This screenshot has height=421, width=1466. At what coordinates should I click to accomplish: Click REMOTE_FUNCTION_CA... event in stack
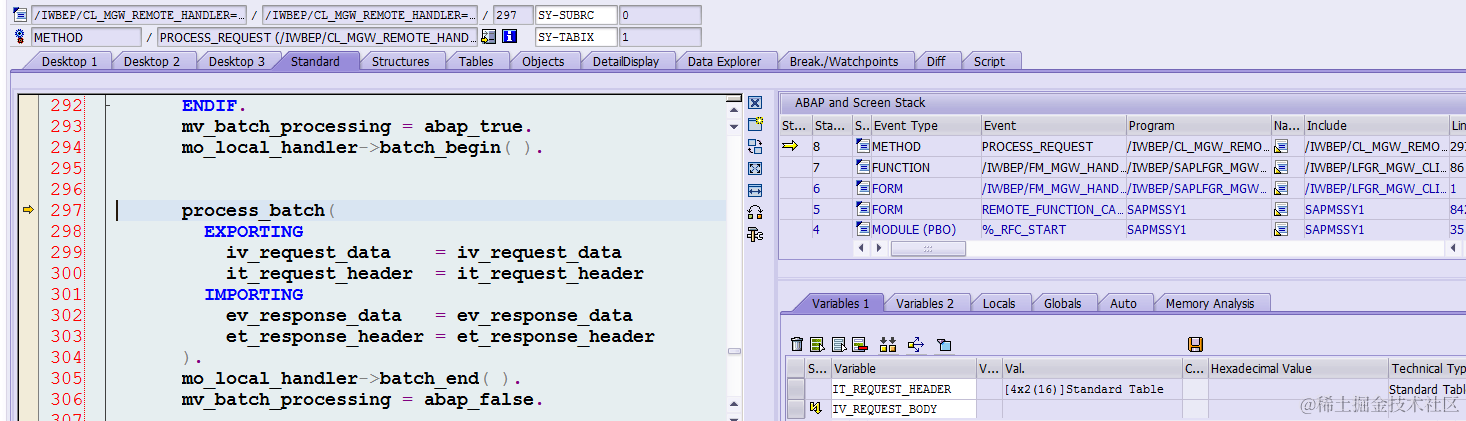click(1051, 210)
